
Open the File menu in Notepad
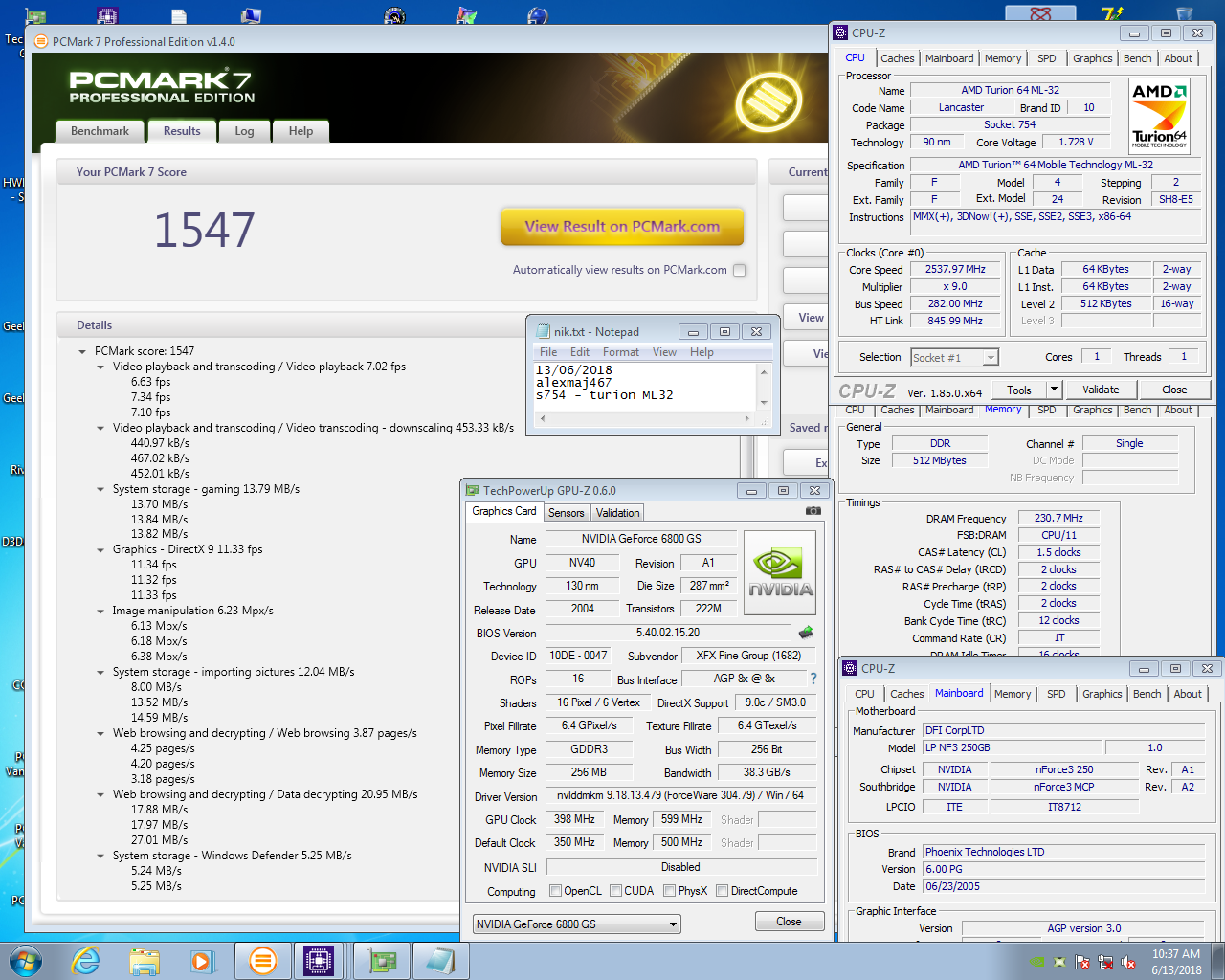click(548, 352)
